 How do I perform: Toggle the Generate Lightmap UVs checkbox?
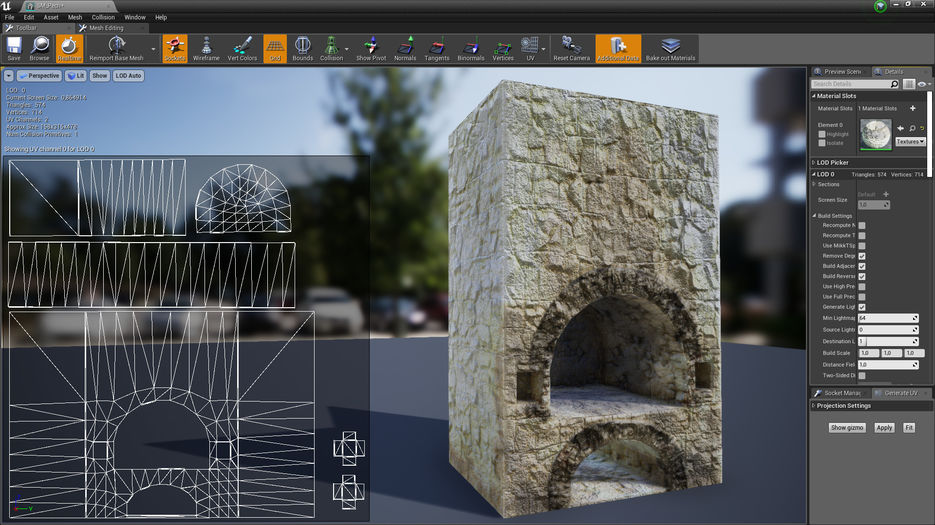pos(862,307)
